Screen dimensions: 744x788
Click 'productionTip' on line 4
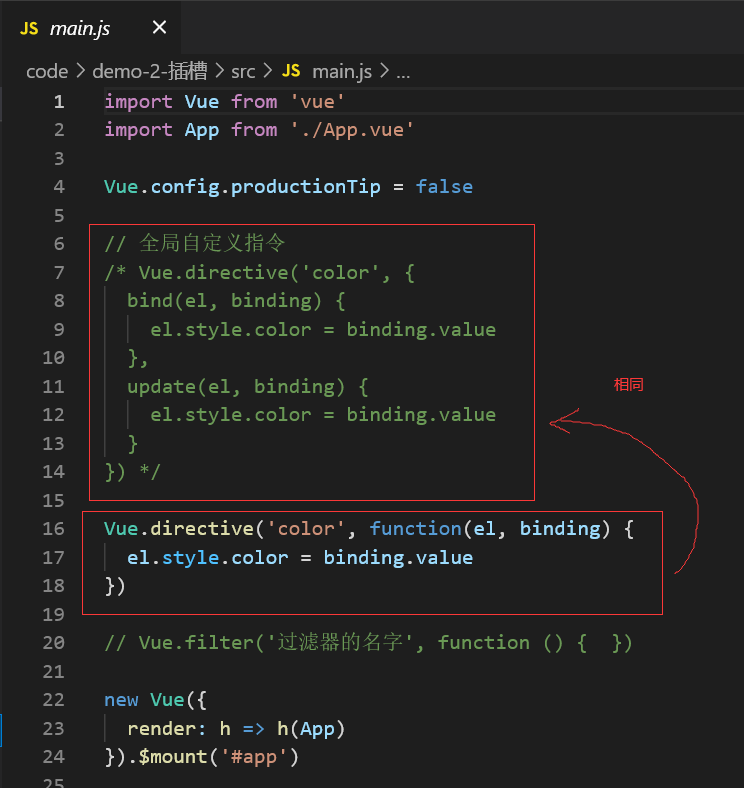[x=306, y=187]
